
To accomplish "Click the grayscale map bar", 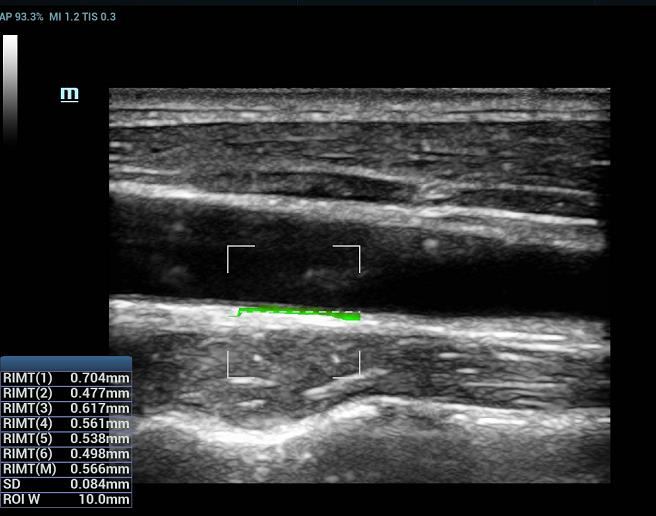I will [x=10, y=90].
